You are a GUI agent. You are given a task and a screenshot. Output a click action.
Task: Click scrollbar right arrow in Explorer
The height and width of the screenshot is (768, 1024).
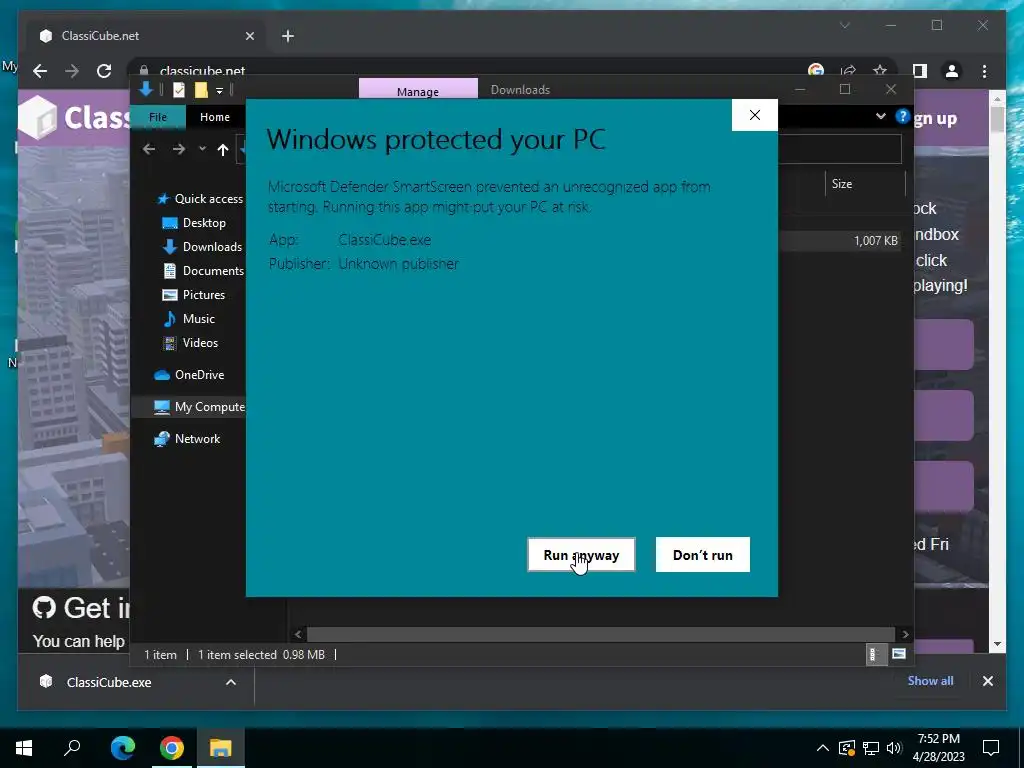(905, 634)
